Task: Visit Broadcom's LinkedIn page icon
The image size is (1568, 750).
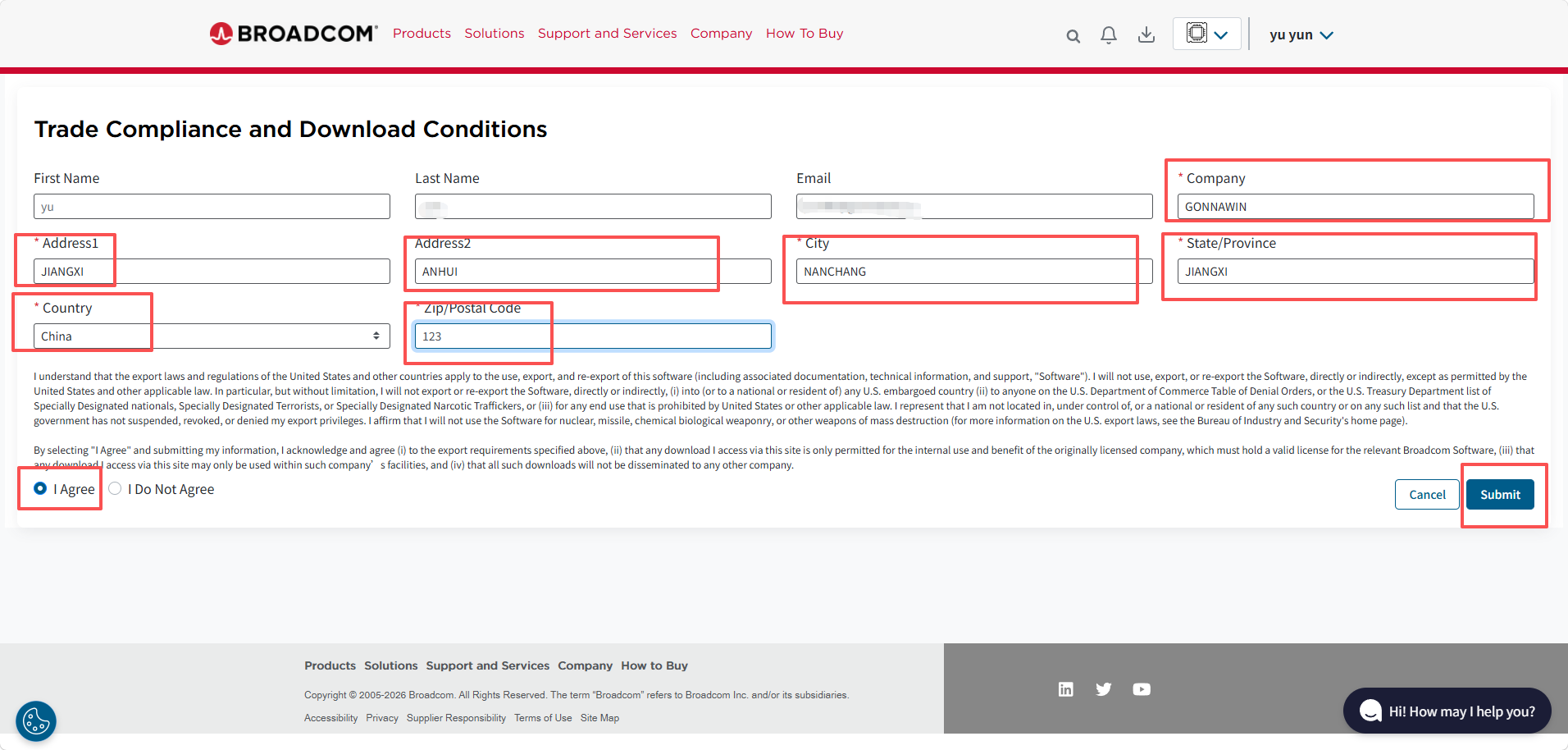Action: (x=1065, y=689)
